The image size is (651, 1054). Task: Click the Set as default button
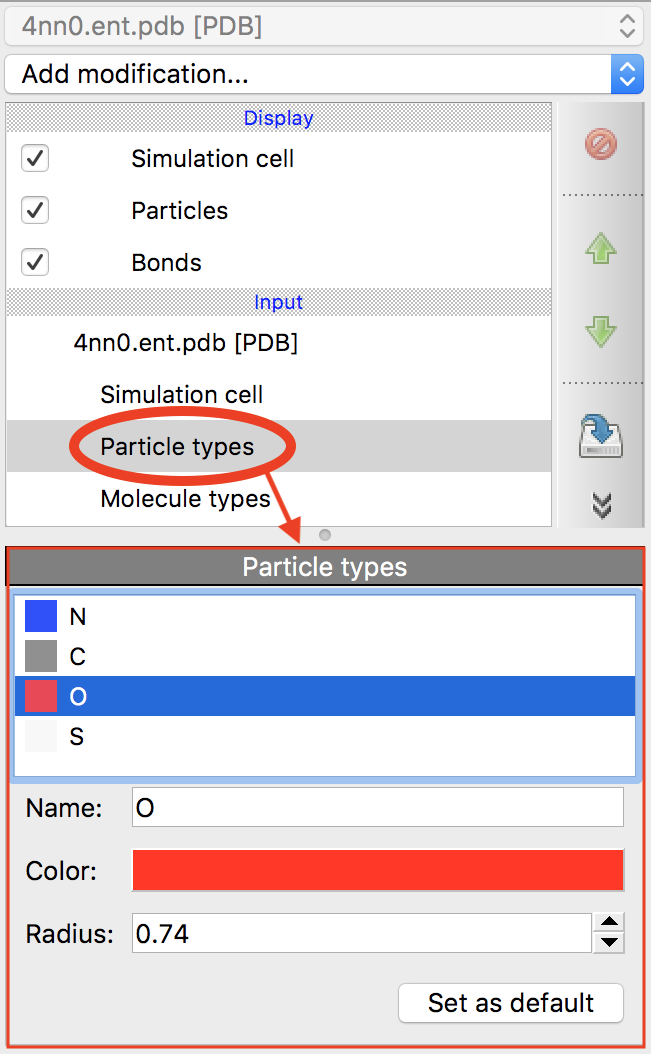click(x=510, y=1002)
